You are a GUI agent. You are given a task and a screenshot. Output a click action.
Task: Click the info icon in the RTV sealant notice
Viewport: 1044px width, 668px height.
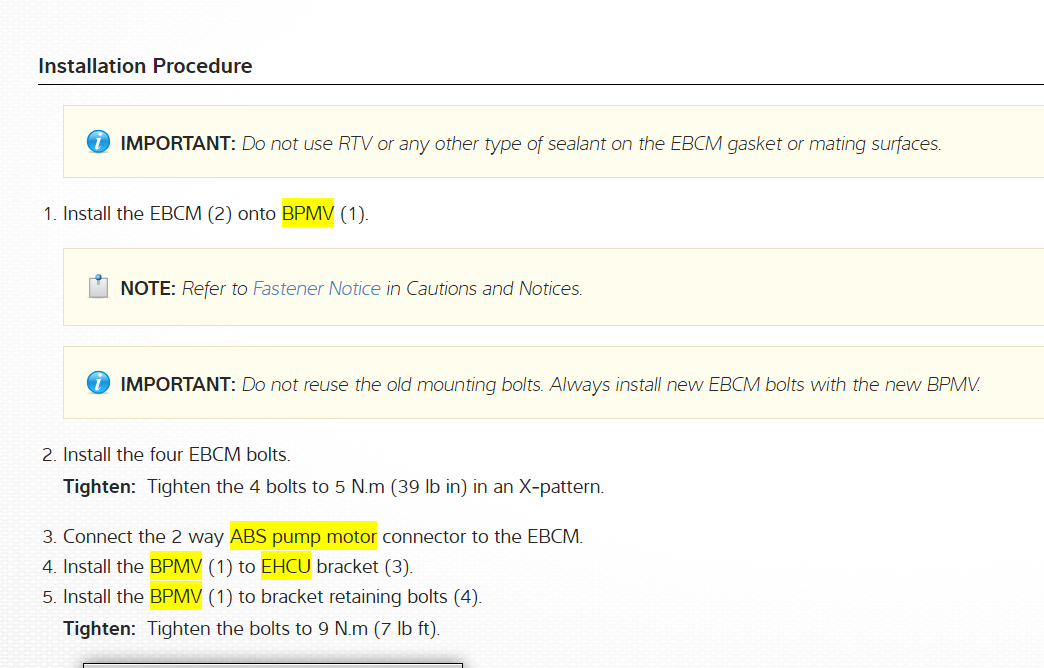pos(98,143)
